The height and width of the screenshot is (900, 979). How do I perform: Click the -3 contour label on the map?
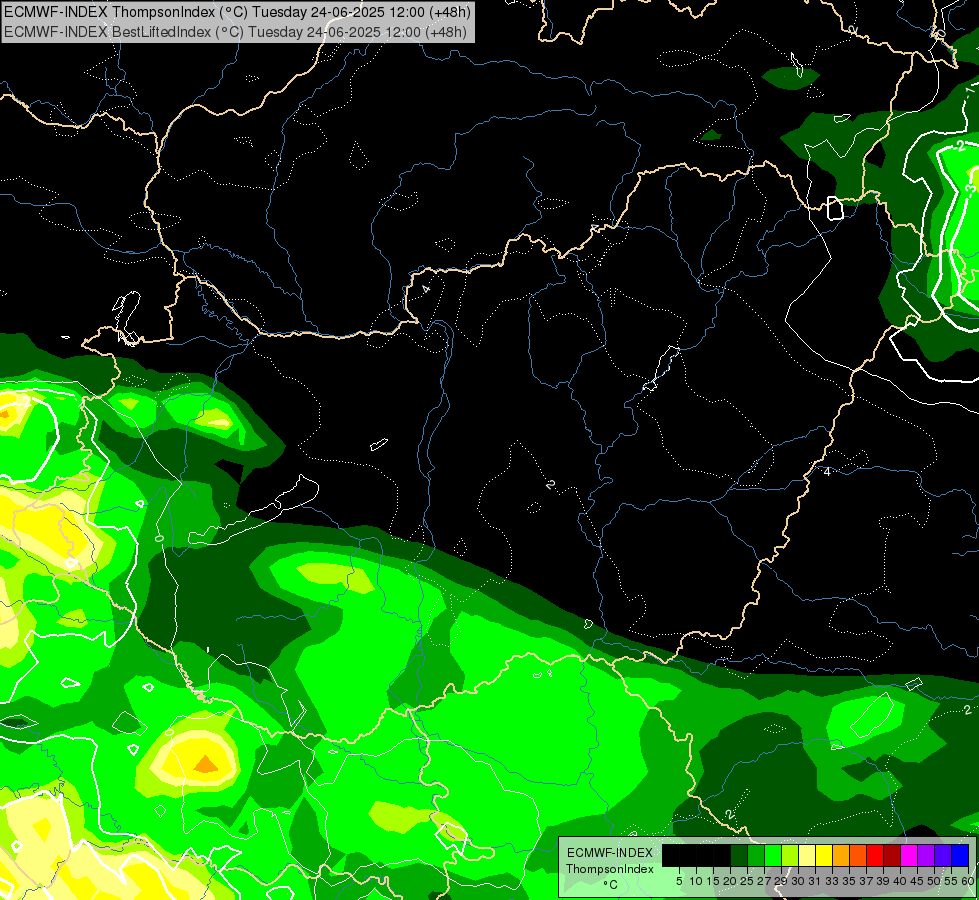971,191
